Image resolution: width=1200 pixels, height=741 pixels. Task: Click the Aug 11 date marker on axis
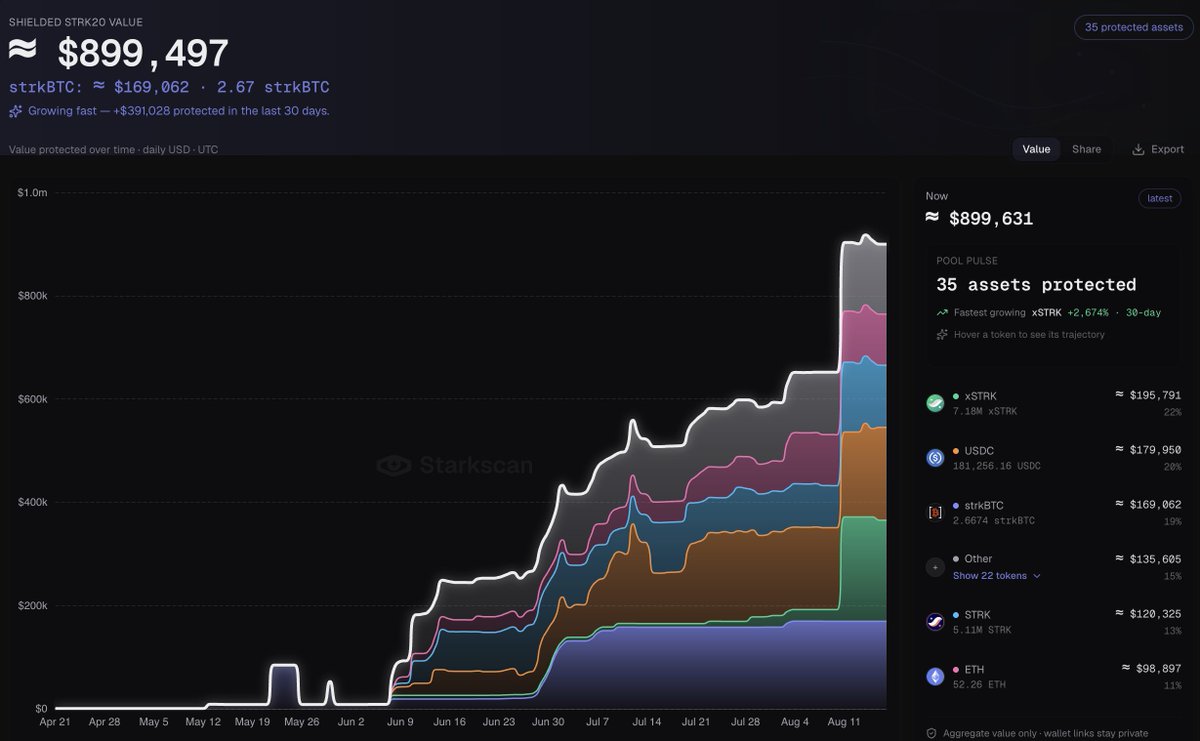pyautogui.click(x=844, y=721)
